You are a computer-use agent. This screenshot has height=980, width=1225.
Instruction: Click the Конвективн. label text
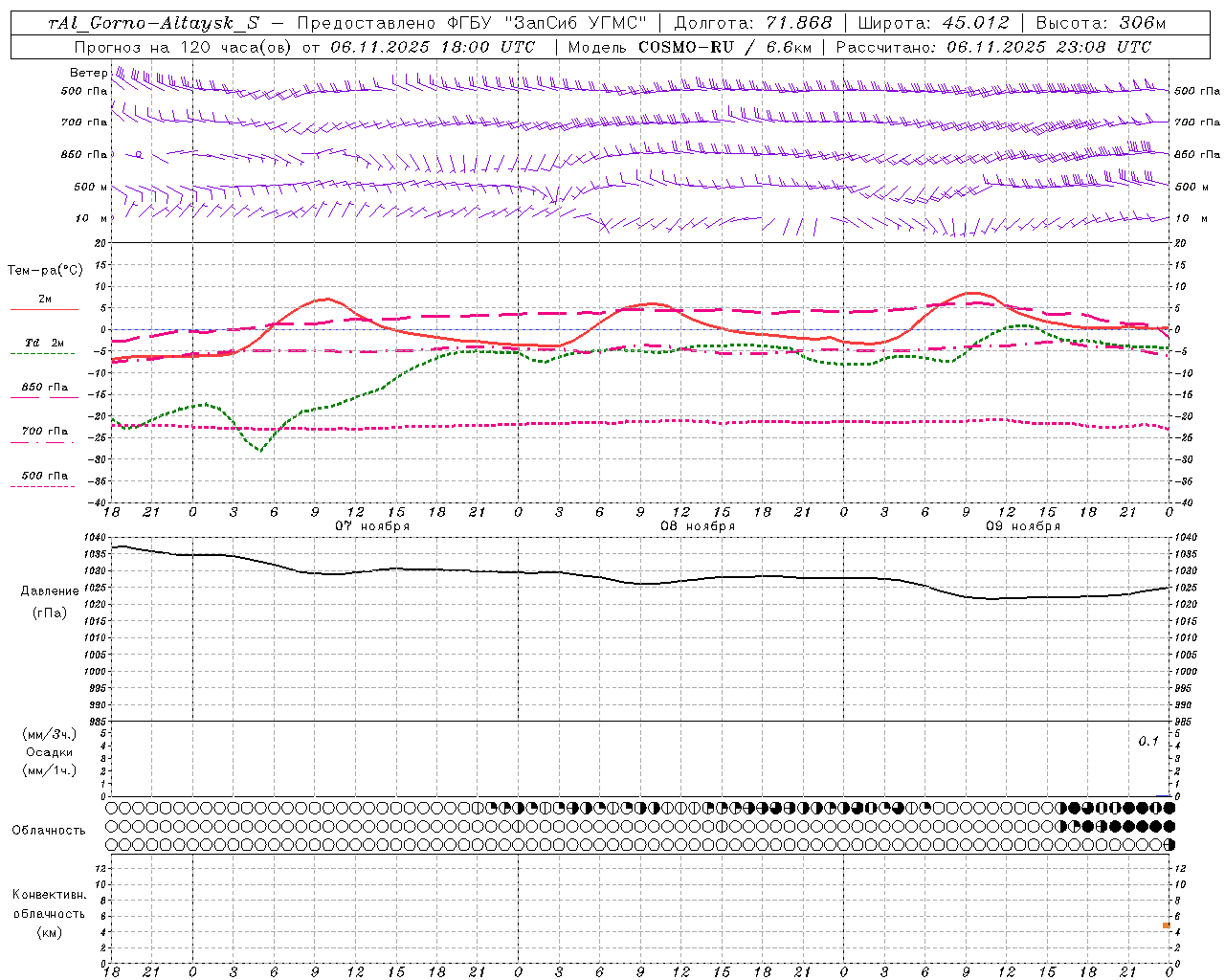pos(49,895)
